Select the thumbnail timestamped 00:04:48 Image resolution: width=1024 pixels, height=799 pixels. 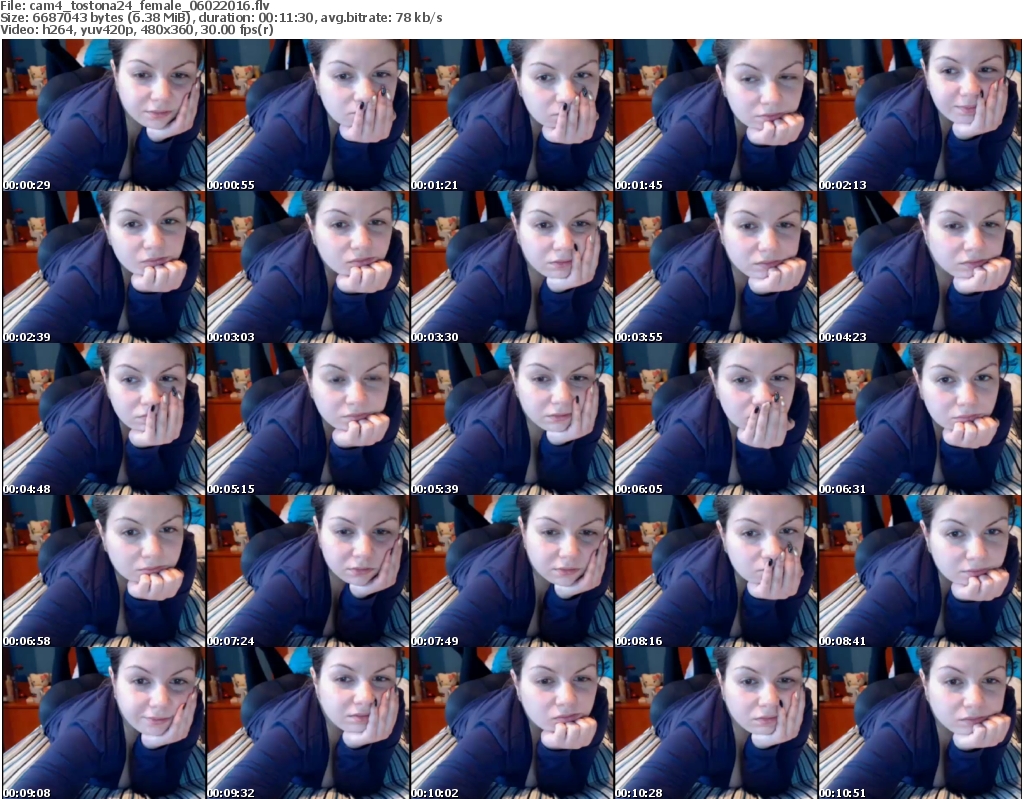tap(104, 419)
